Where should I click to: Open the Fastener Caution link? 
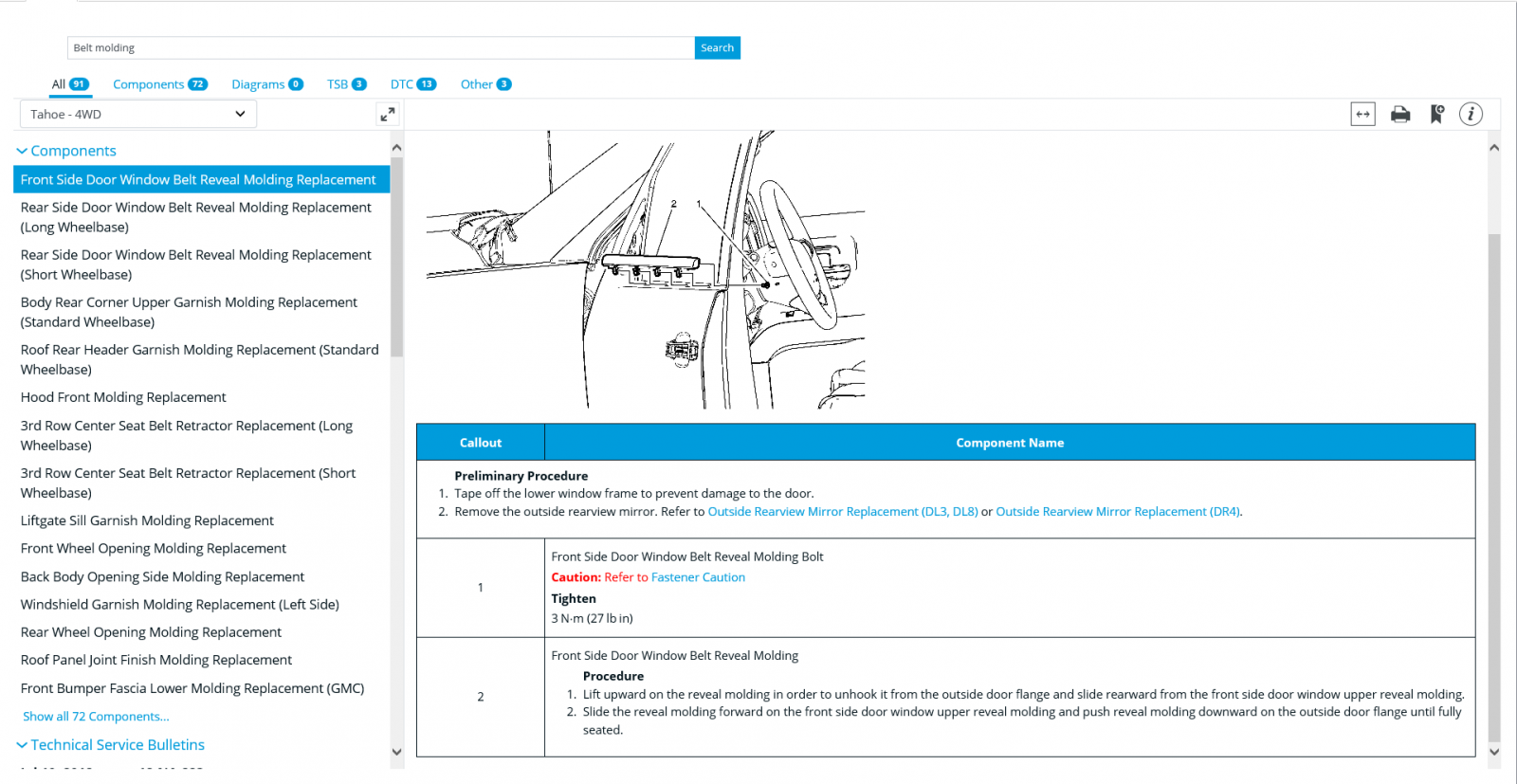(x=698, y=577)
